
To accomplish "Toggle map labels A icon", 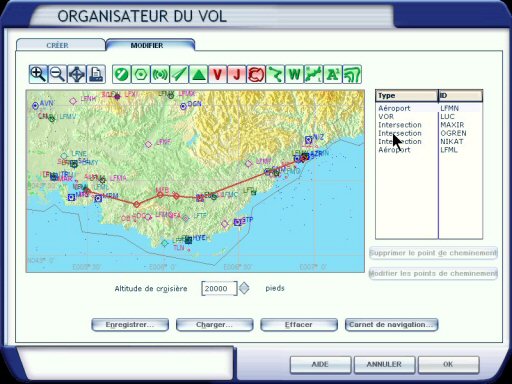I will point(333,74).
